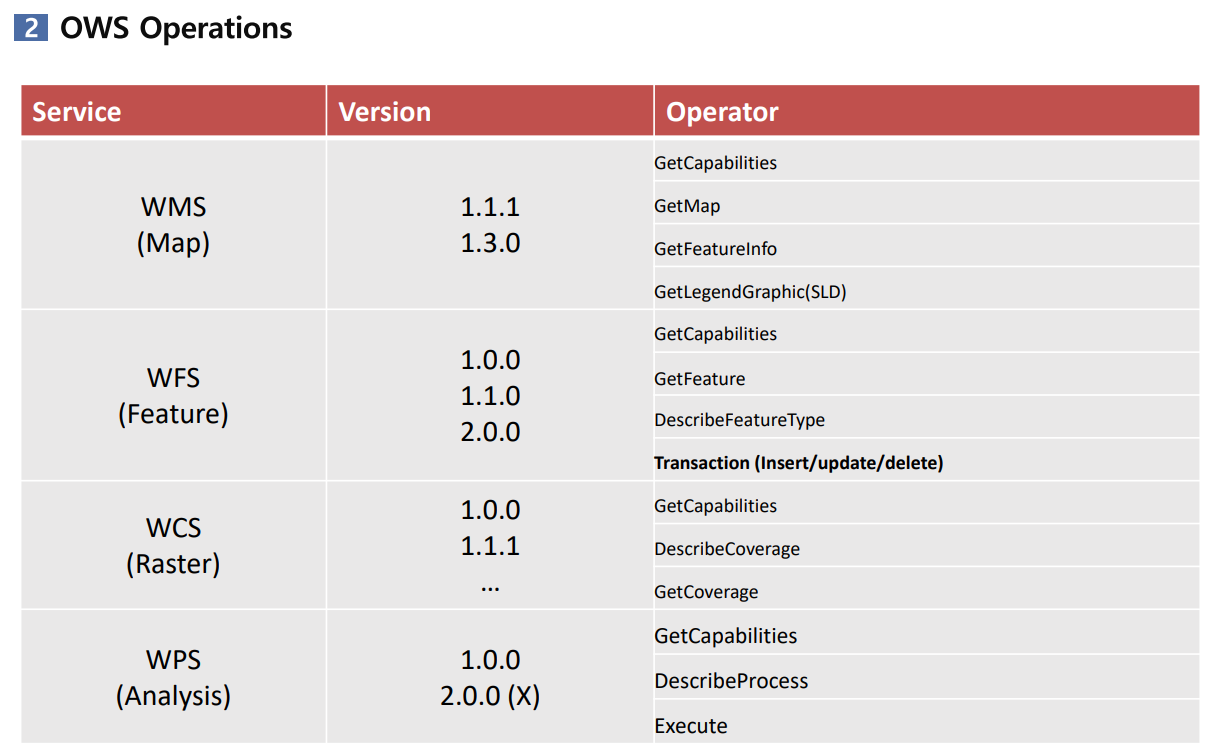This screenshot has height=749, width=1209.
Task: Select the "Execute" operator cell
Action: tap(927, 723)
